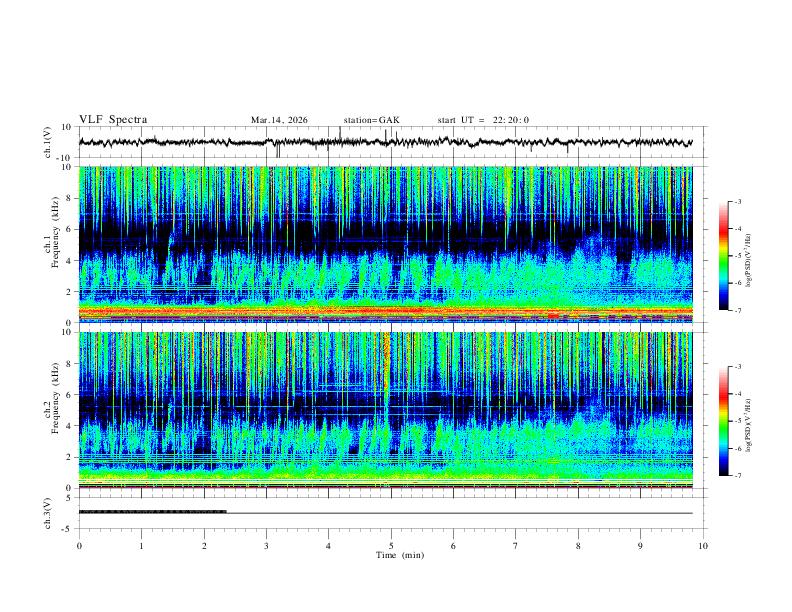This screenshot has height=612, width=792.
Task: Click the 'Time (min)' axis label
Action: (400, 555)
